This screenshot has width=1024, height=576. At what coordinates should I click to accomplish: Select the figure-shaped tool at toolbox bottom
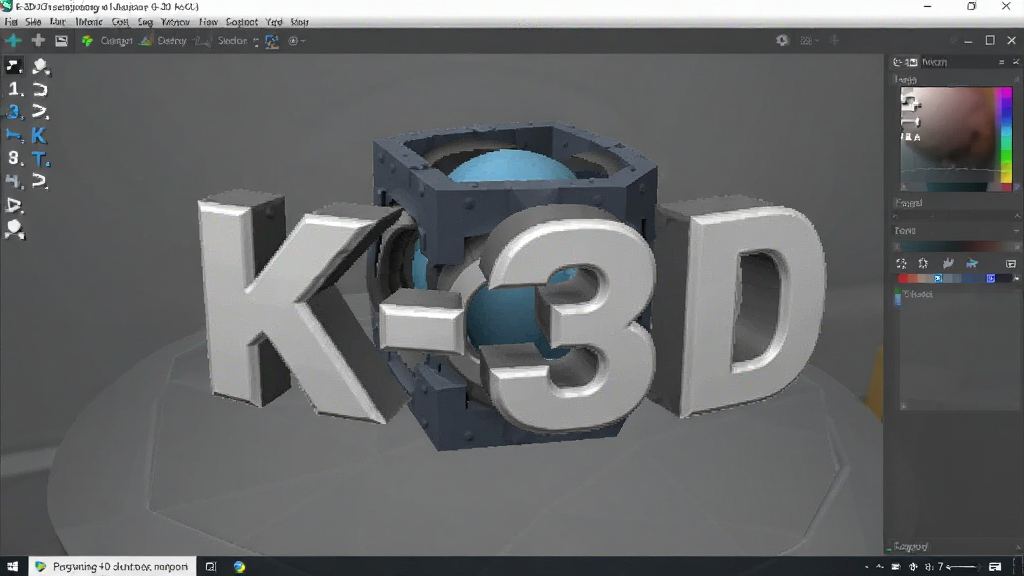tap(14, 229)
